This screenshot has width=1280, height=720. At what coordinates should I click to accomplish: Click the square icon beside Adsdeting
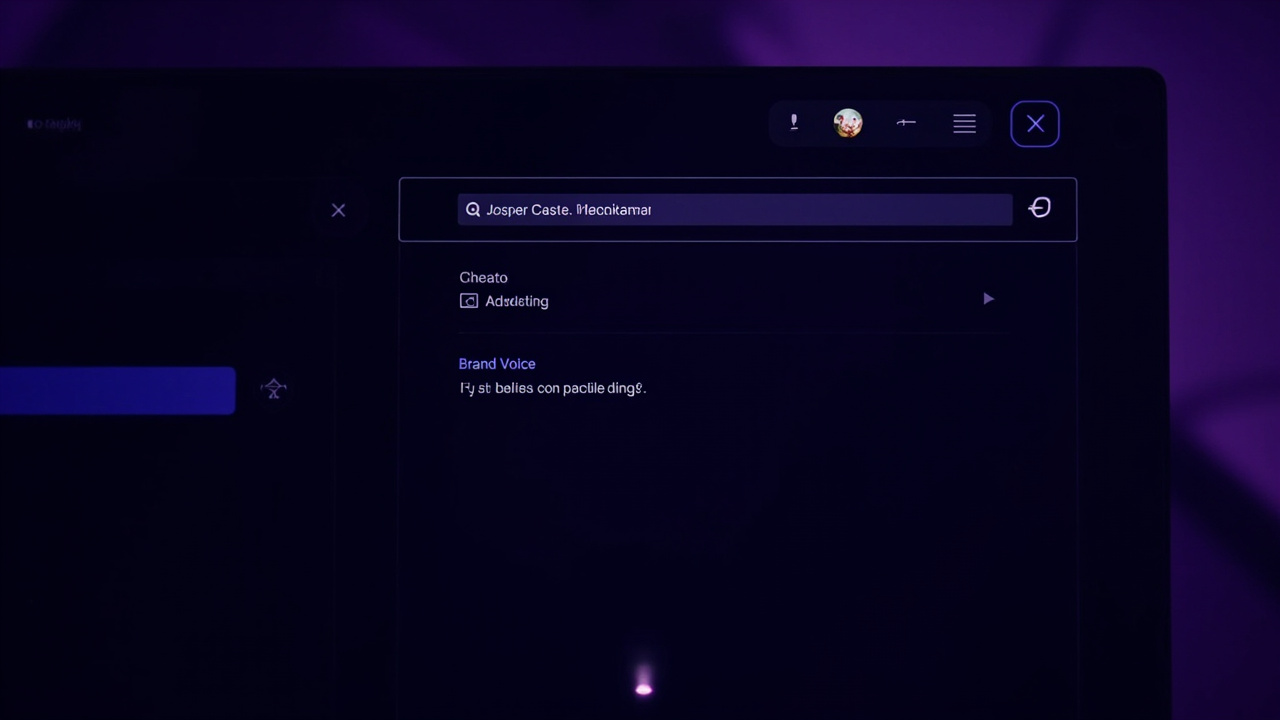[x=468, y=301]
